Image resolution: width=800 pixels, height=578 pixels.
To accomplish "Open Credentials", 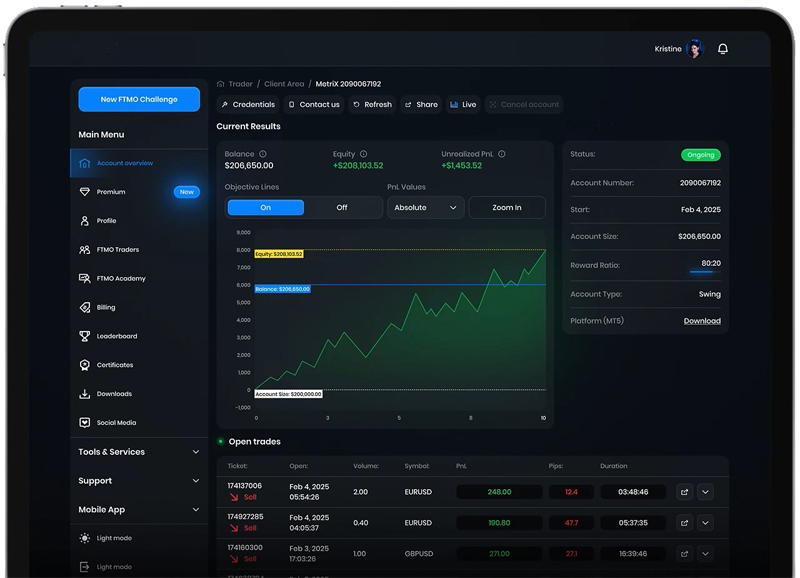I will coord(248,105).
